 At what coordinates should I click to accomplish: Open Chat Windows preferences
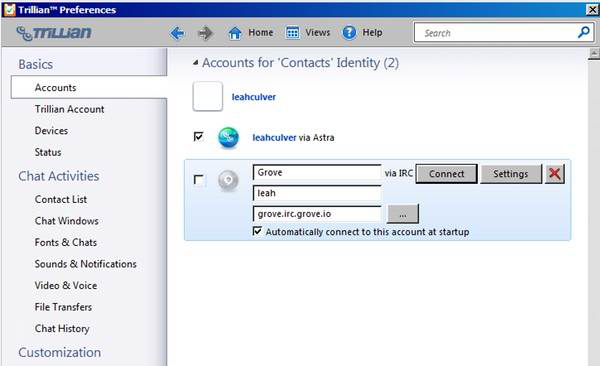pos(67,221)
